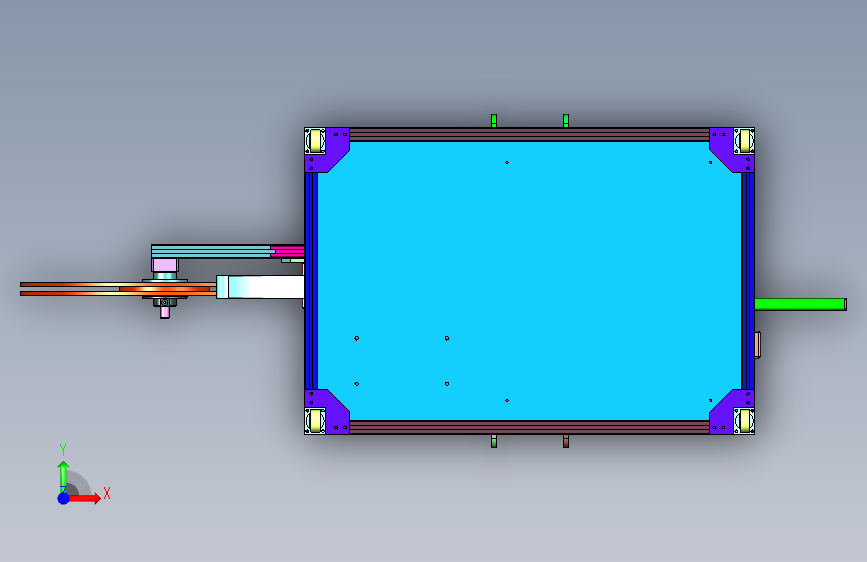This screenshot has width=867, height=562.
Task: Select the light blue arm plate
Action: pos(212,251)
